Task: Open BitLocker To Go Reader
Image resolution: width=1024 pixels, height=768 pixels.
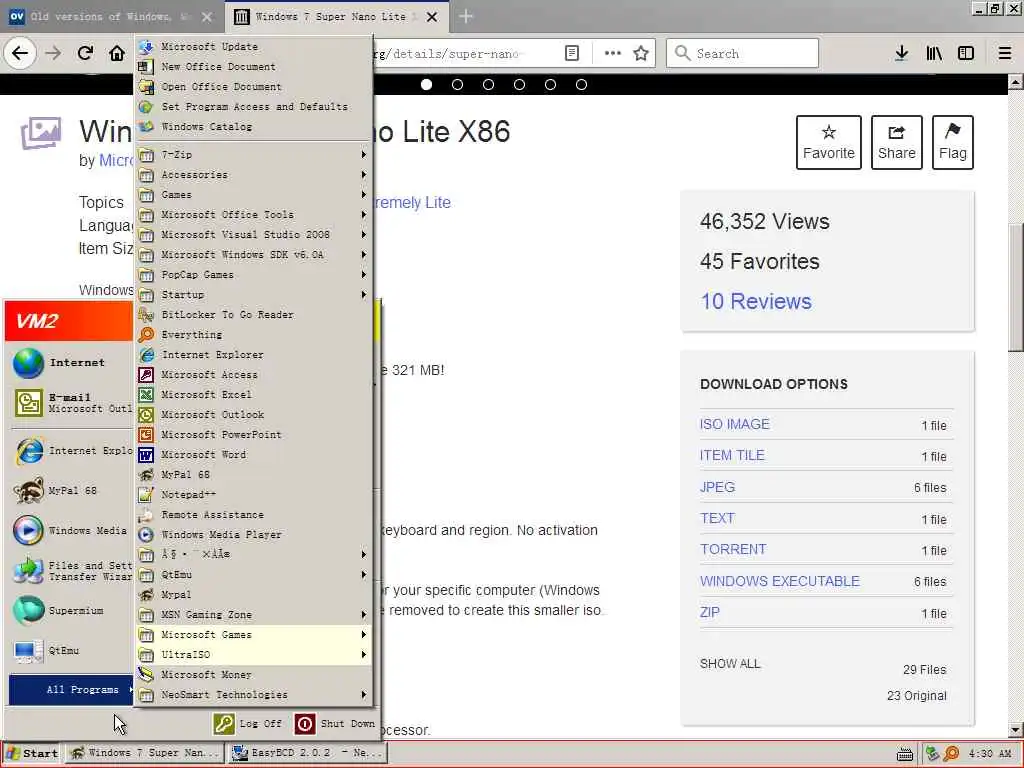Action: [x=253, y=314]
